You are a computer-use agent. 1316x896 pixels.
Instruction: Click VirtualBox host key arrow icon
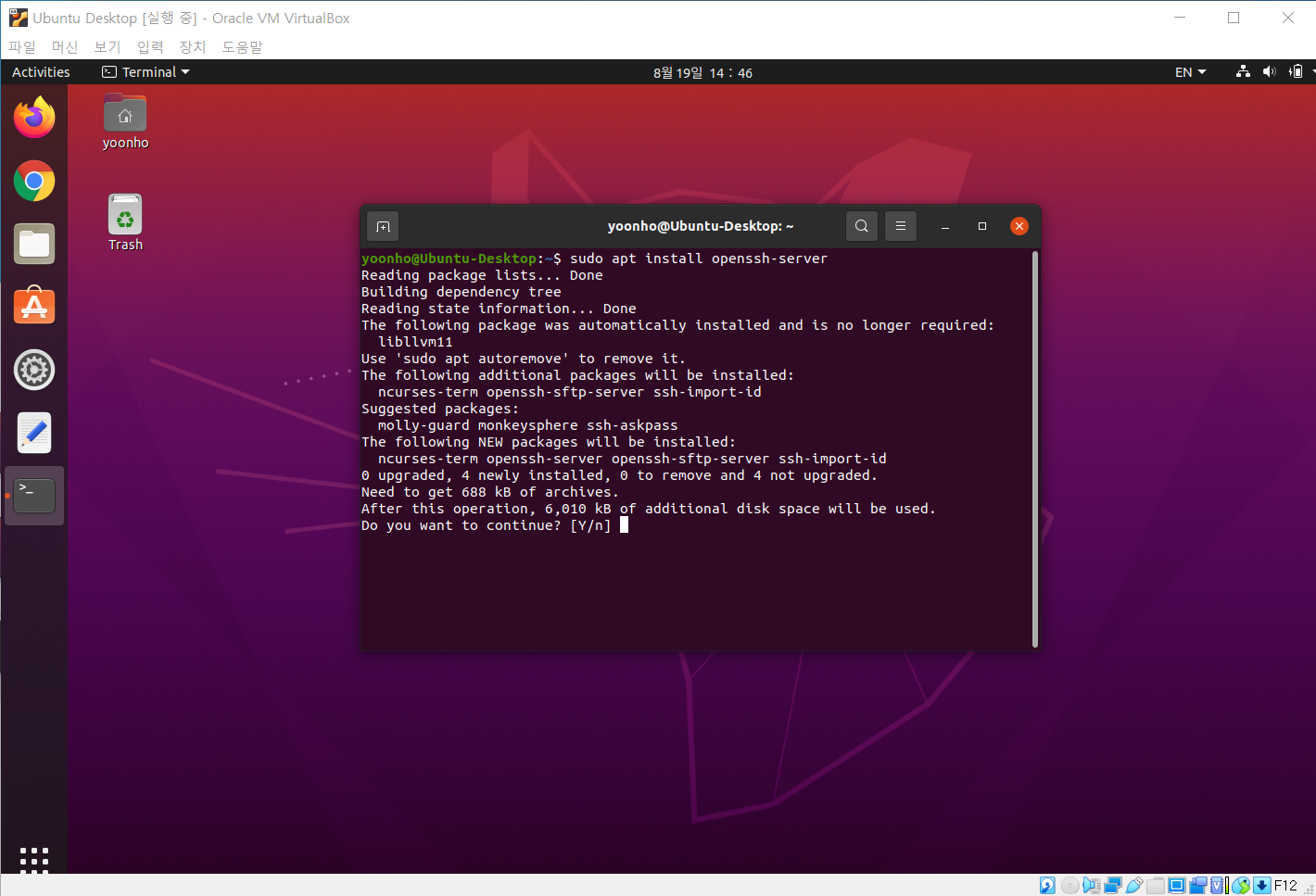coord(1261,886)
